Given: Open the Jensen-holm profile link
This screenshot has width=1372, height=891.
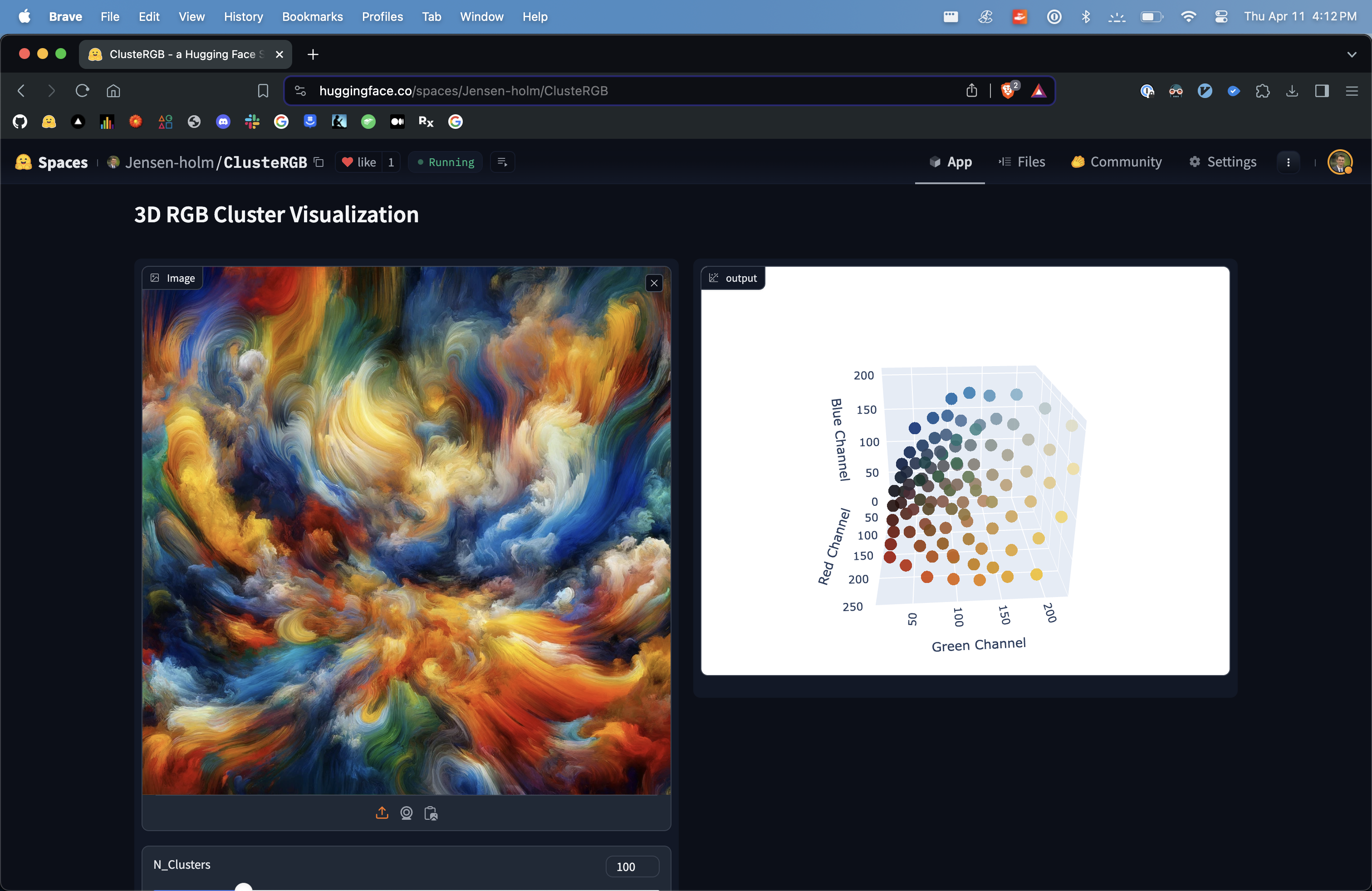Looking at the screenshot, I should pos(169,162).
